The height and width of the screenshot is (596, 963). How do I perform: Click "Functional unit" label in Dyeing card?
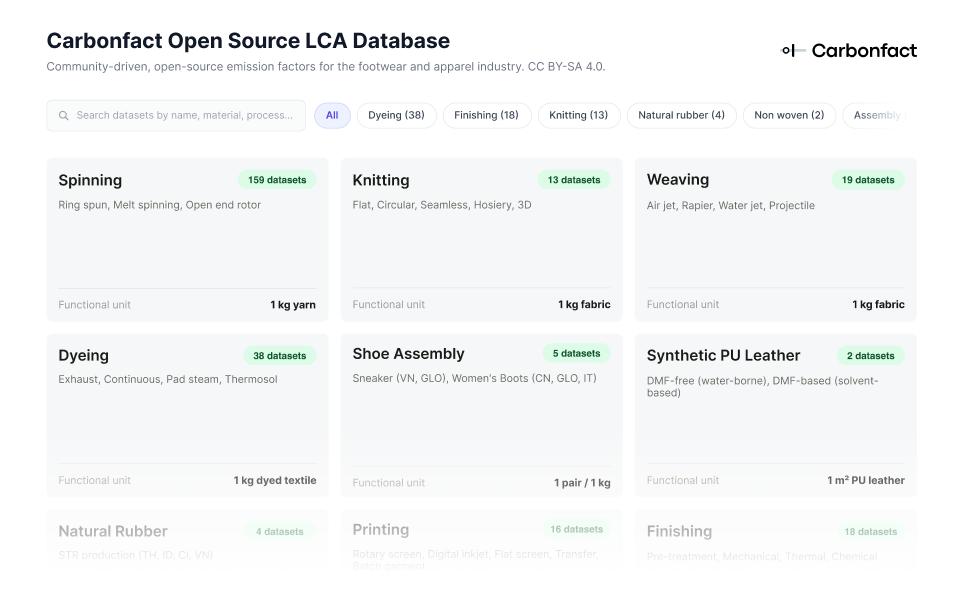(95, 480)
